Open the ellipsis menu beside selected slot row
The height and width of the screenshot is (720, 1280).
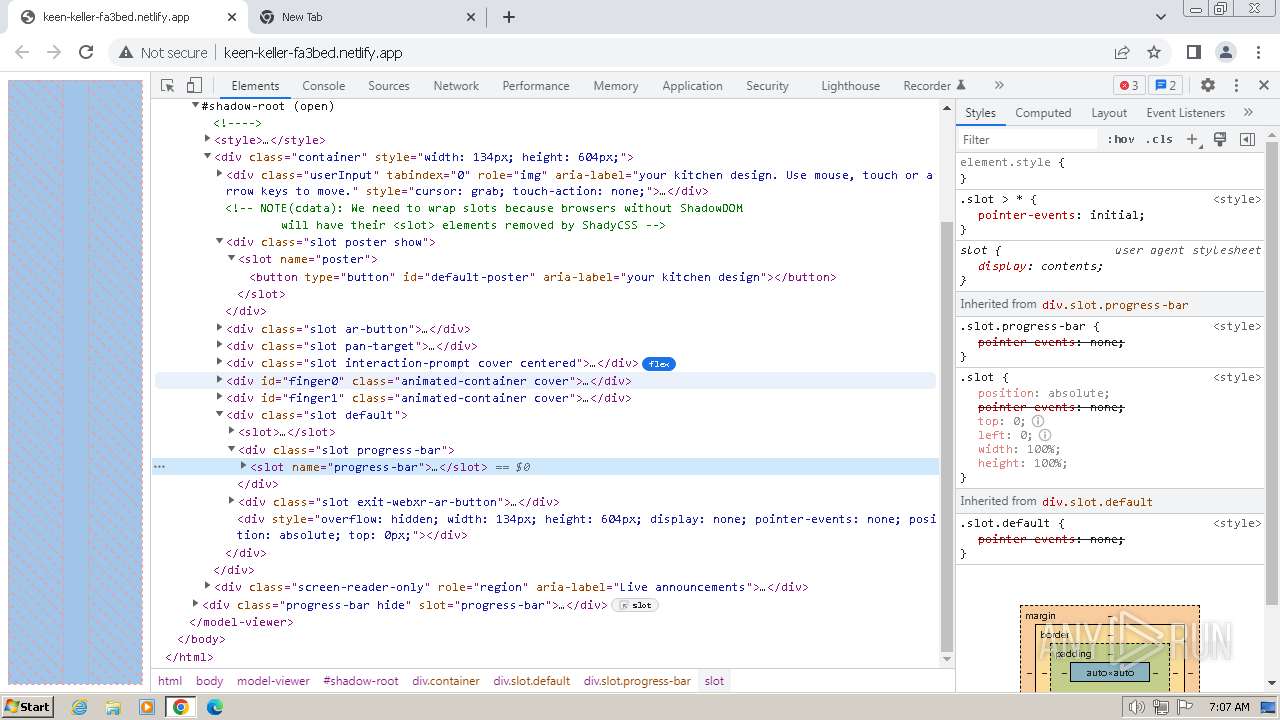159,467
